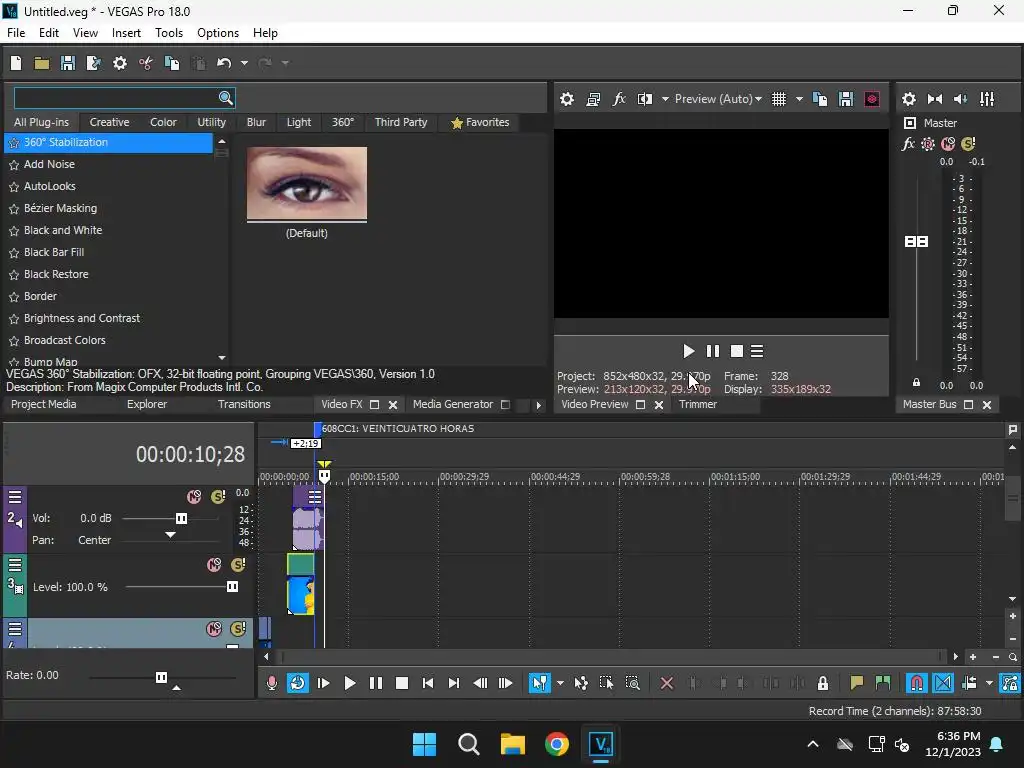1024x768 pixels.
Task: Open the Edit menu
Action: pyautogui.click(x=49, y=33)
